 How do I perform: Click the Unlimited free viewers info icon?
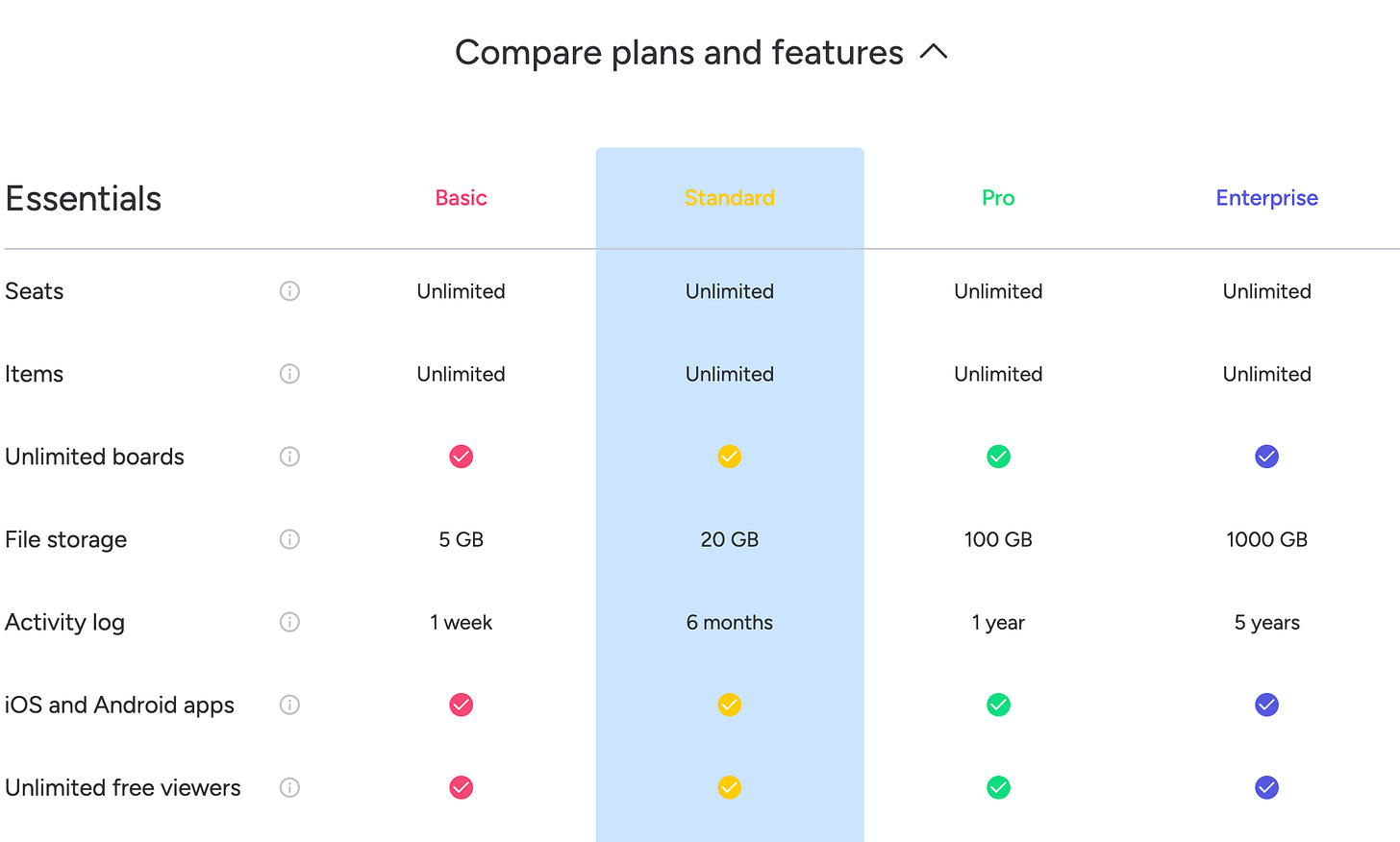(x=289, y=787)
